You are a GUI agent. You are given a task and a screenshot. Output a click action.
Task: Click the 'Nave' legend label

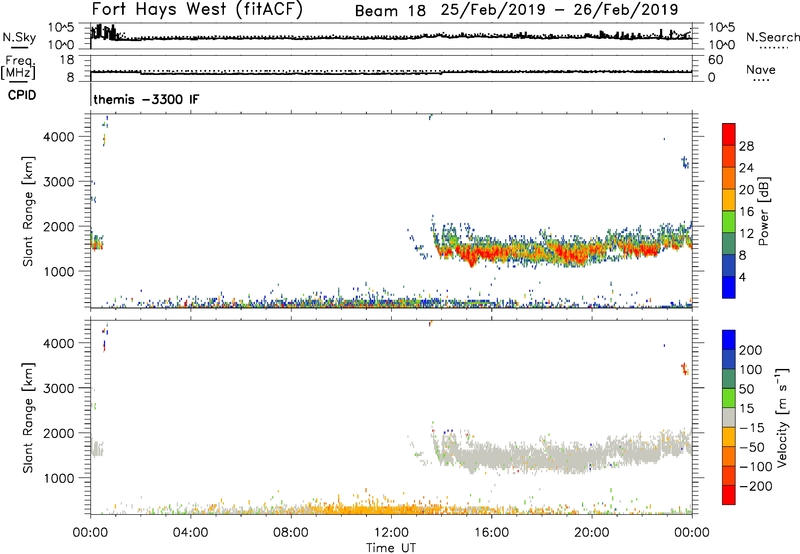pos(761,69)
